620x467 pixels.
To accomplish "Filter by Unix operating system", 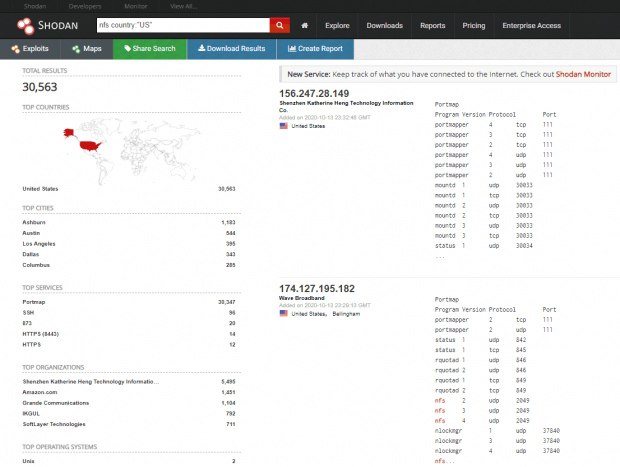I will click(28, 461).
